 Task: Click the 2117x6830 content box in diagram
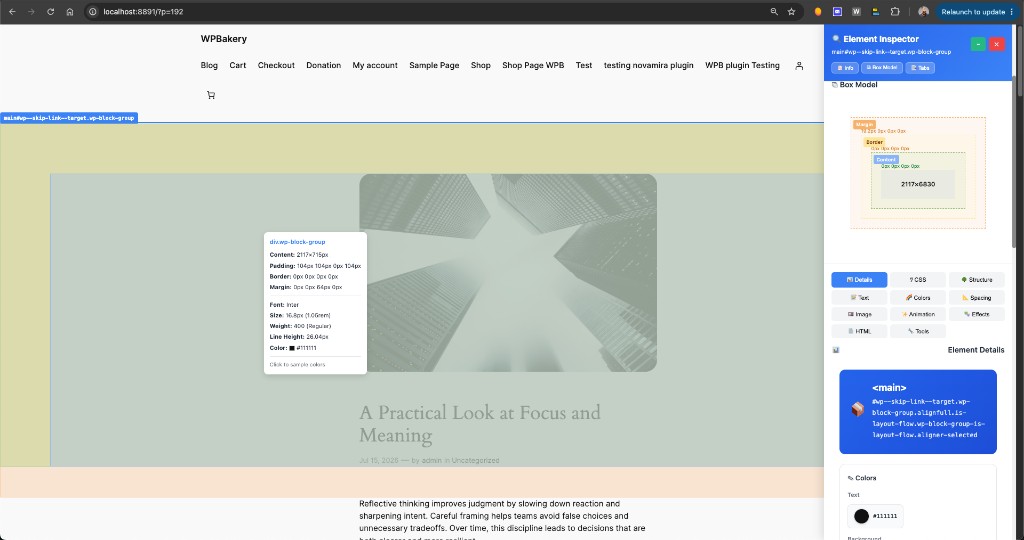pyautogui.click(x=918, y=184)
